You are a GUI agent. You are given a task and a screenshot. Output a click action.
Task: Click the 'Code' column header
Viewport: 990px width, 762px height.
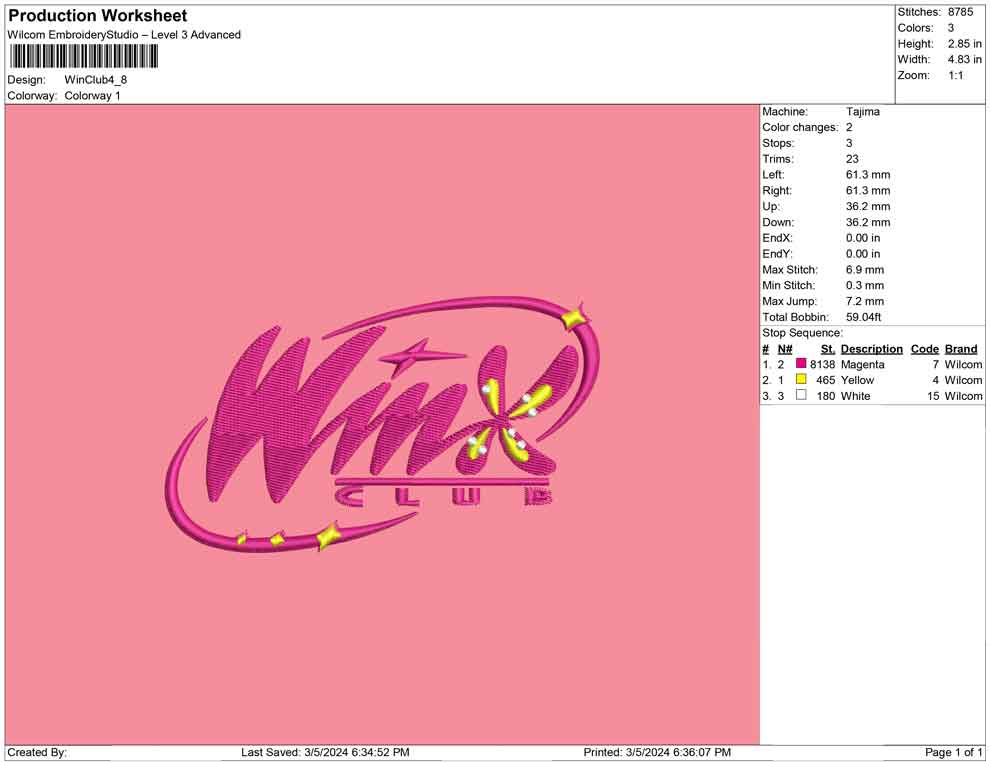(924, 349)
